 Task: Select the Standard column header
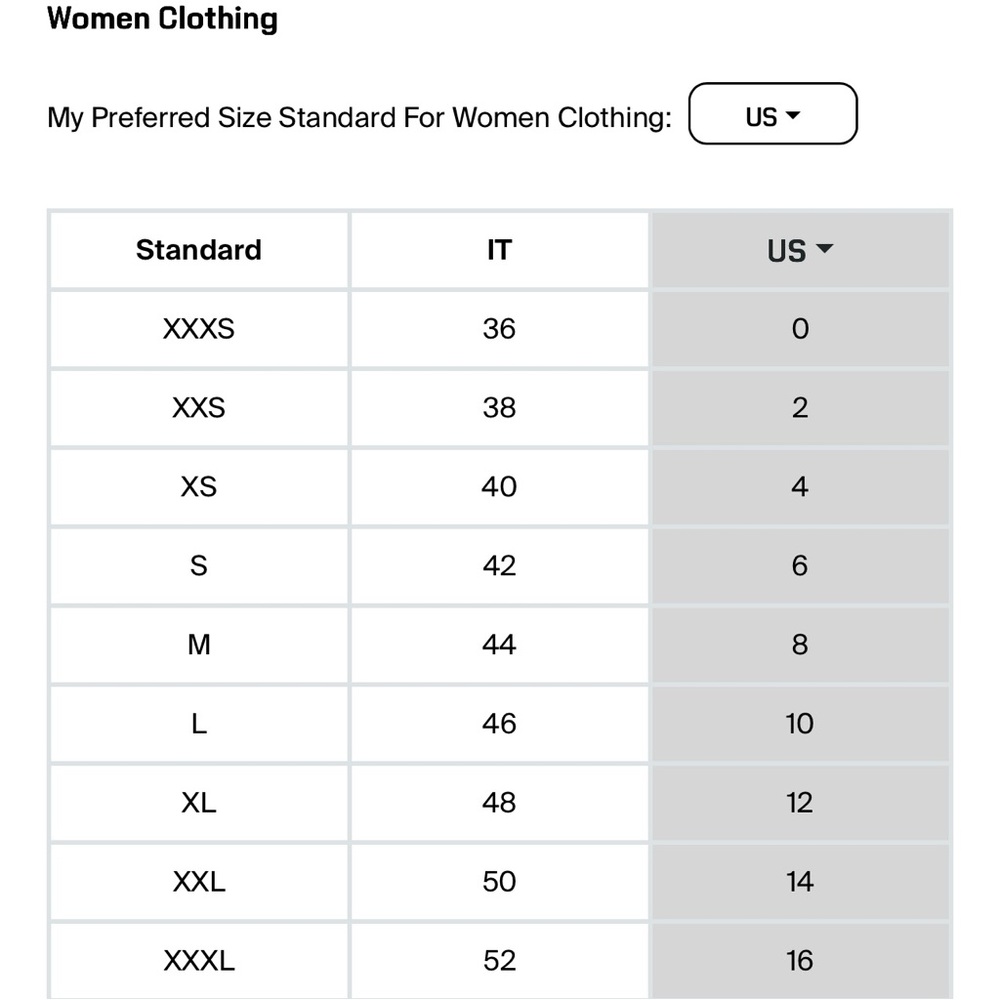point(199,249)
